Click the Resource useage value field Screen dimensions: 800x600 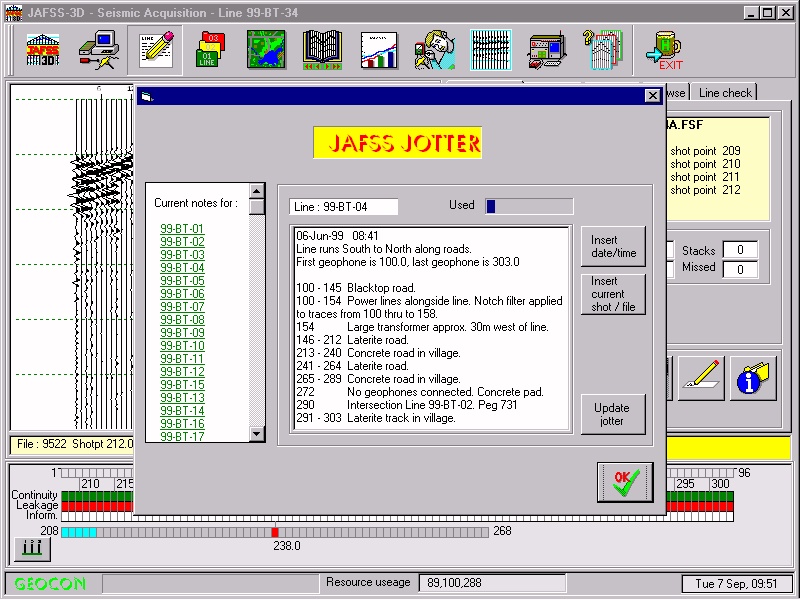(492, 583)
